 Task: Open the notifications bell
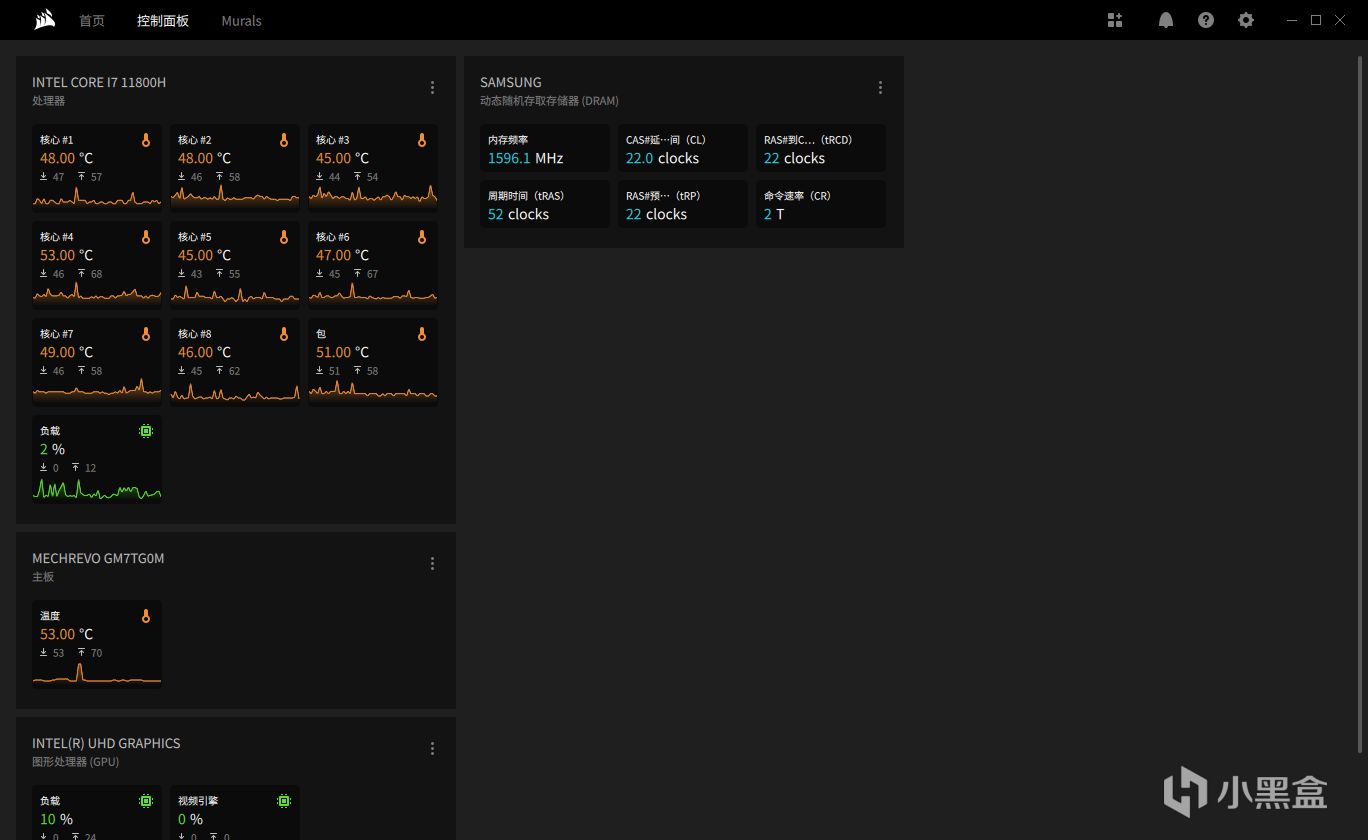point(1166,20)
